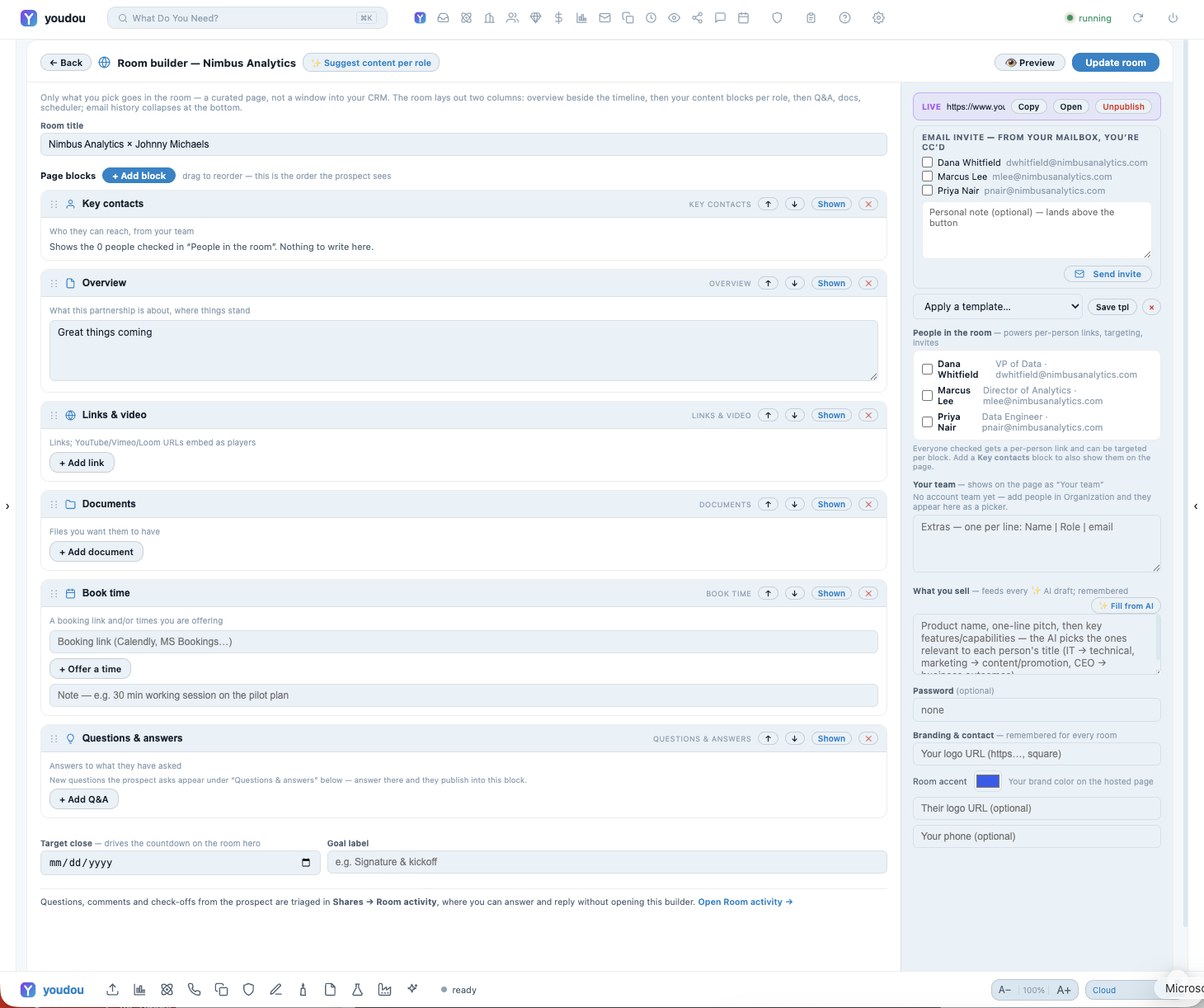This screenshot has height=1008, width=1204.
Task: Open the chat bubble icon in top toolbar
Action: pos(720,18)
